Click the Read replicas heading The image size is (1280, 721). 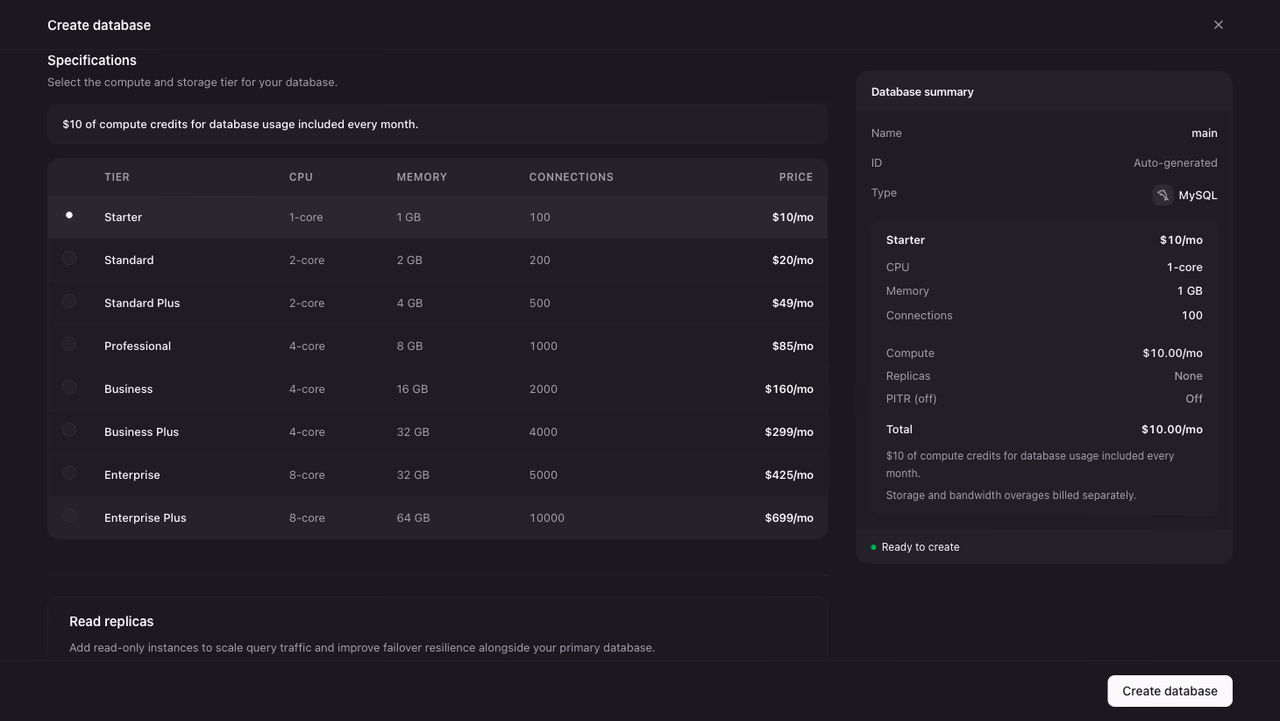[111, 622]
